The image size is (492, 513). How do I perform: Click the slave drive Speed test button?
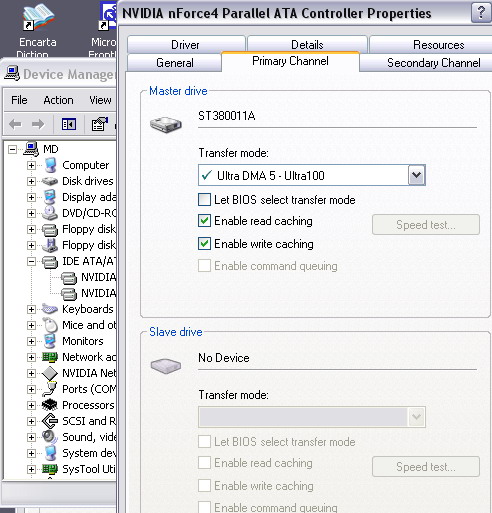426,467
